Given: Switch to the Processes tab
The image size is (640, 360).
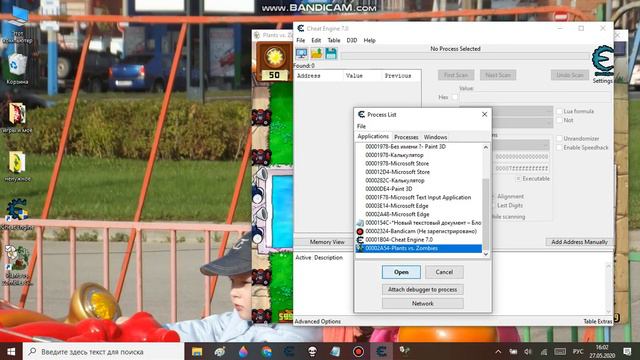Looking at the screenshot, I should click(x=406, y=137).
